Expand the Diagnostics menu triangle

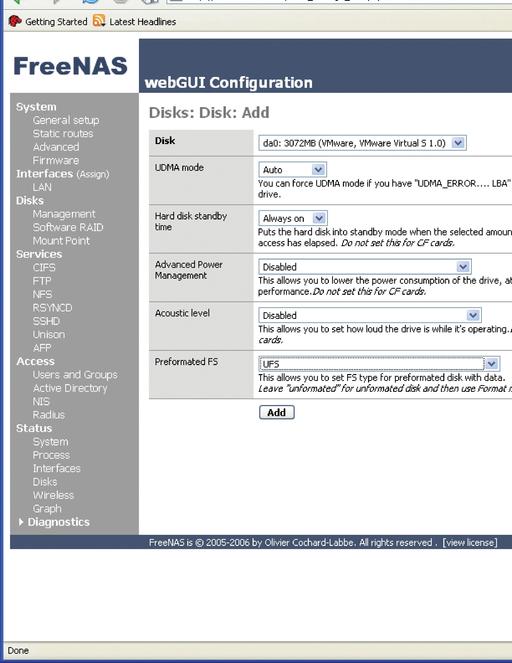21,522
